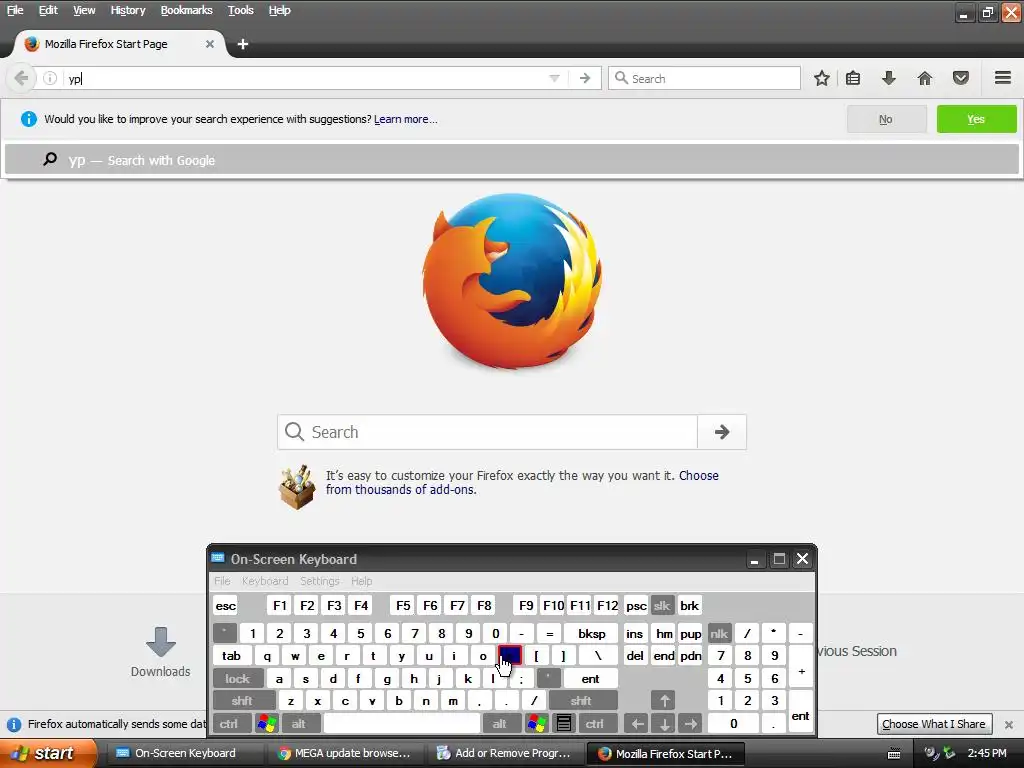This screenshot has height=768, width=1024.
Task: Click the start page Search field
Action: point(487,432)
